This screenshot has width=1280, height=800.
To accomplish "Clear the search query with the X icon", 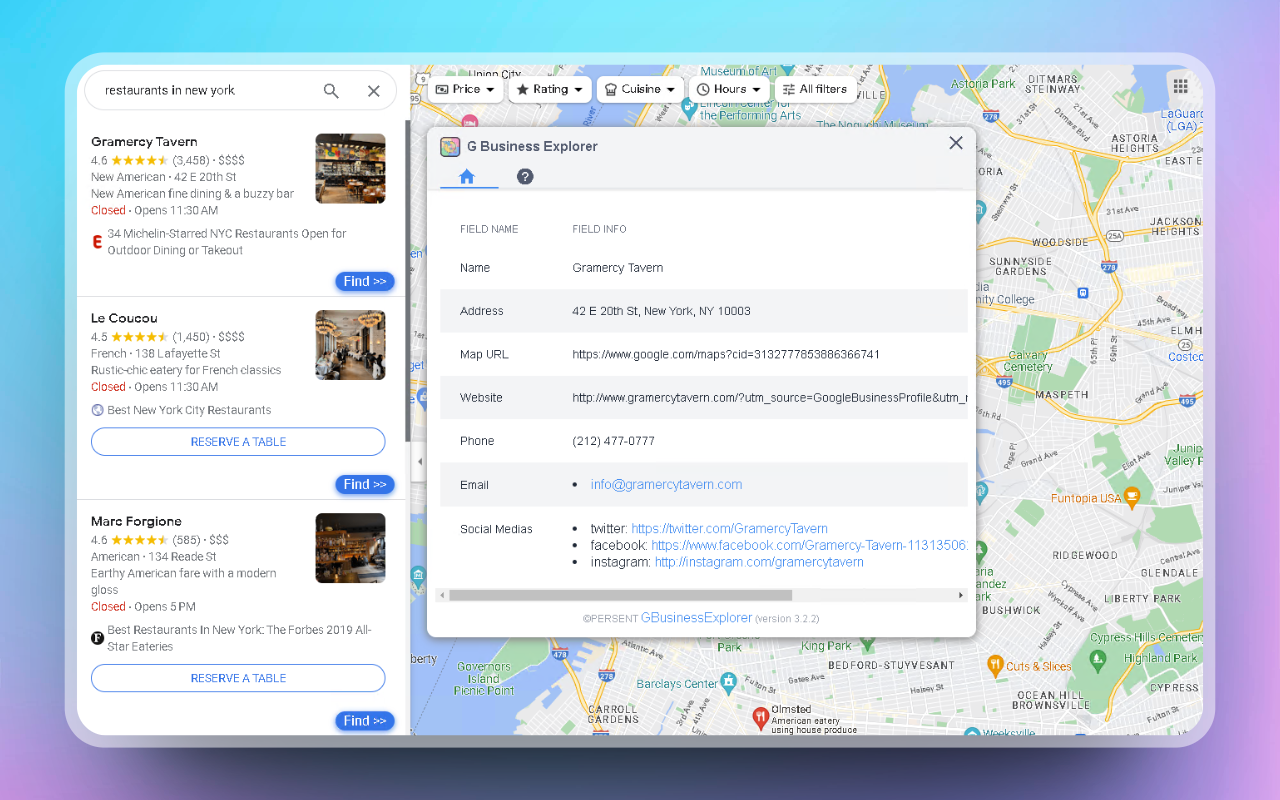I will click(x=373, y=90).
